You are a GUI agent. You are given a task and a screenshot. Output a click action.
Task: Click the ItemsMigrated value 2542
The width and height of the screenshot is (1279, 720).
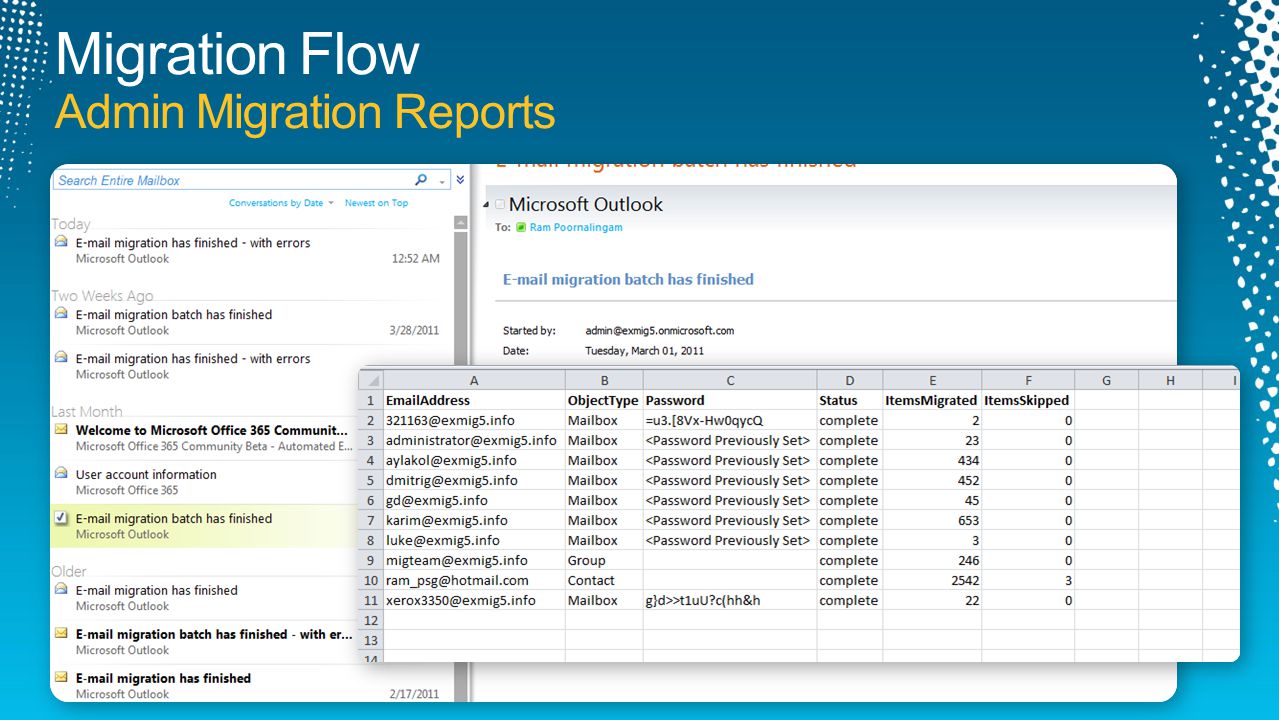[x=932, y=580]
